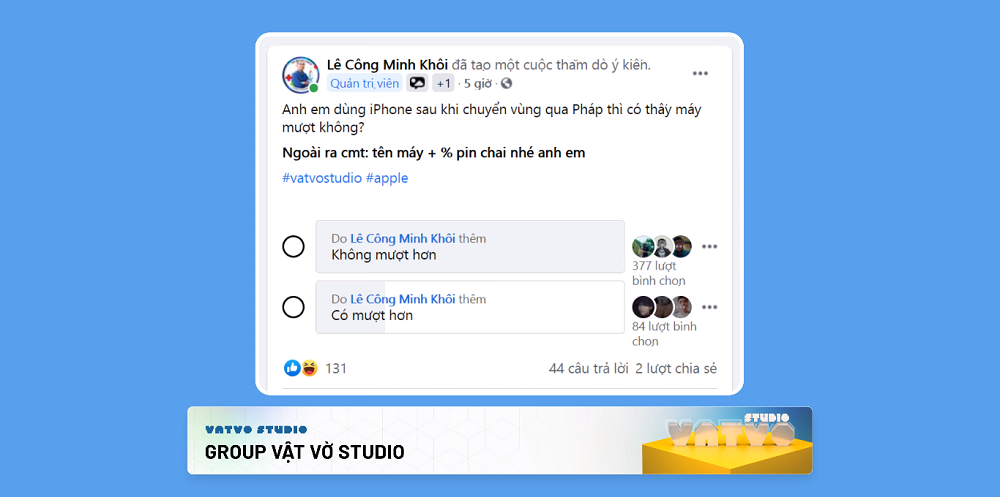Click the #apple hashtag
The image size is (1000, 497).
coord(387,178)
